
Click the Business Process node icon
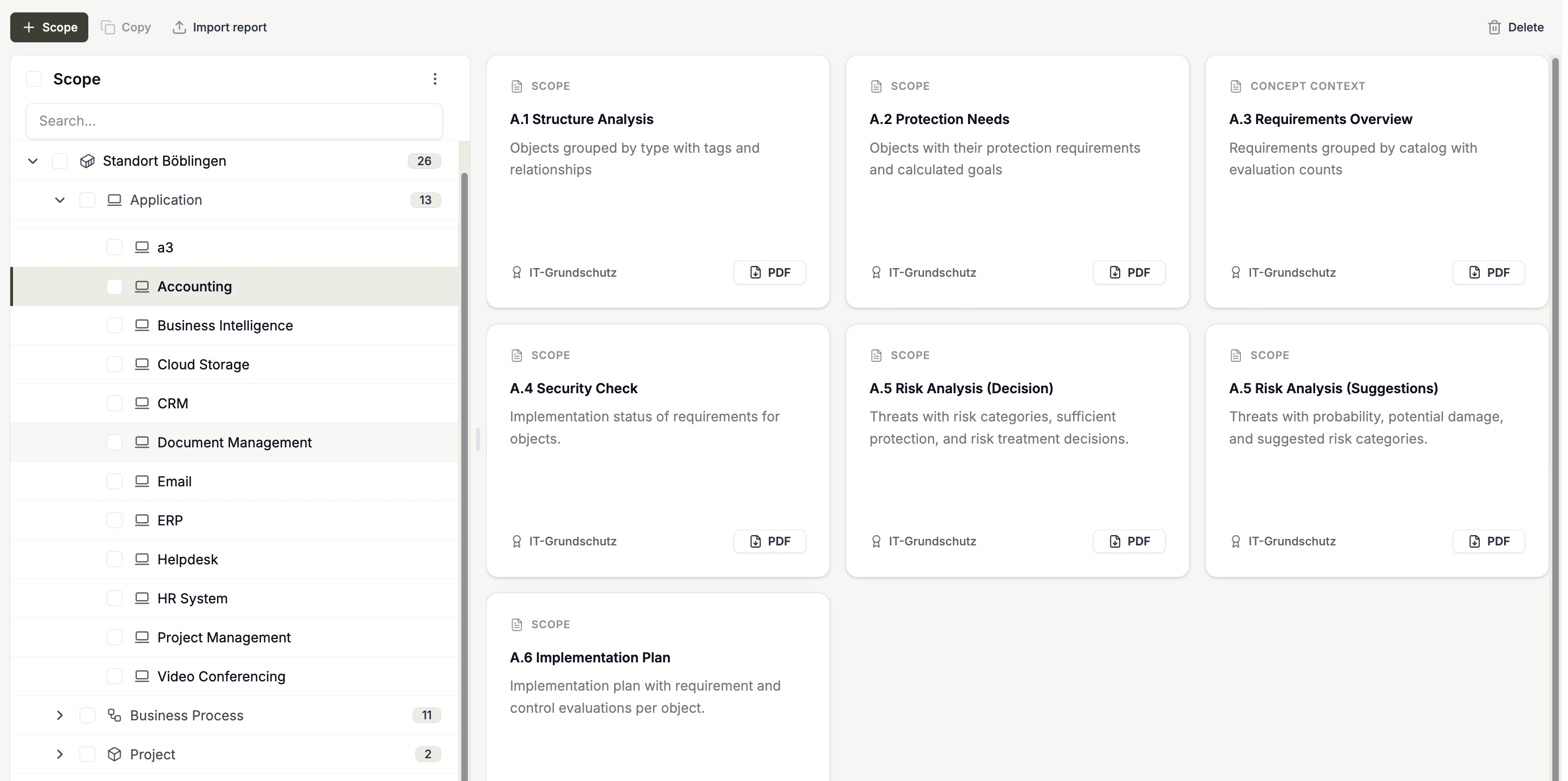114,715
